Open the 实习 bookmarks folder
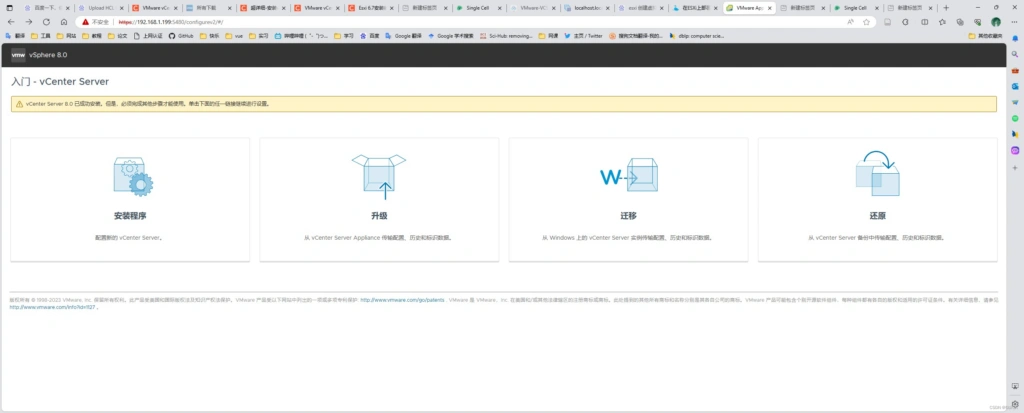Image resolution: width=1024 pixels, height=413 pixels. tap(259, 36)
